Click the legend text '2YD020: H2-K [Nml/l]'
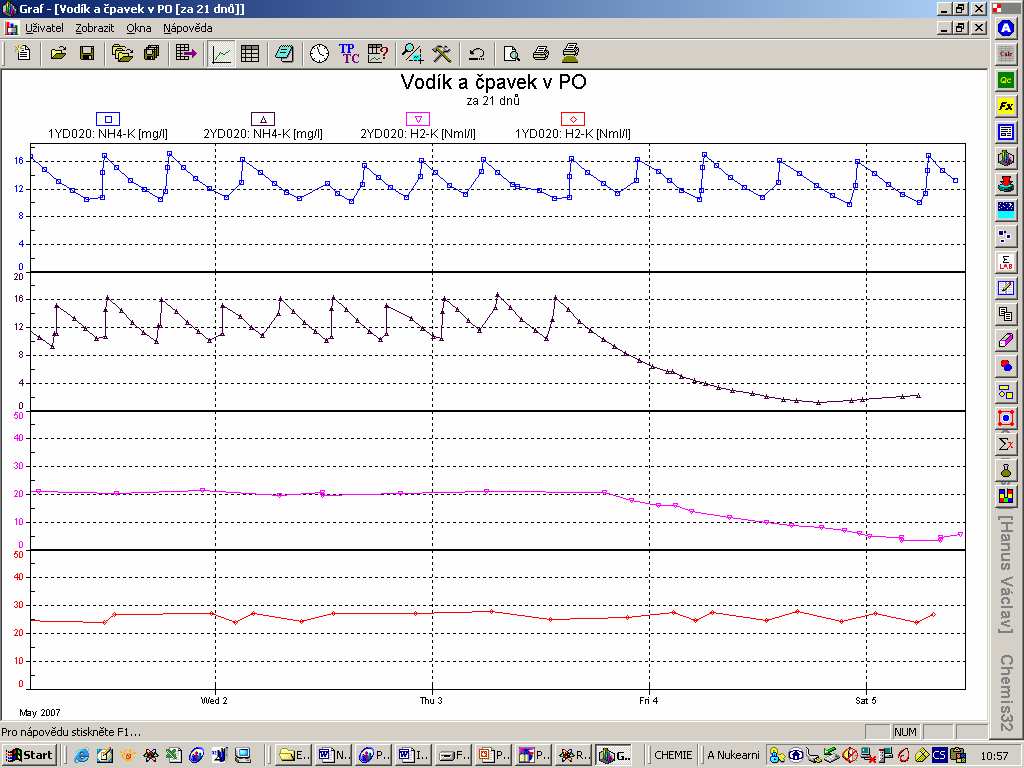 [x=418, y=134]
